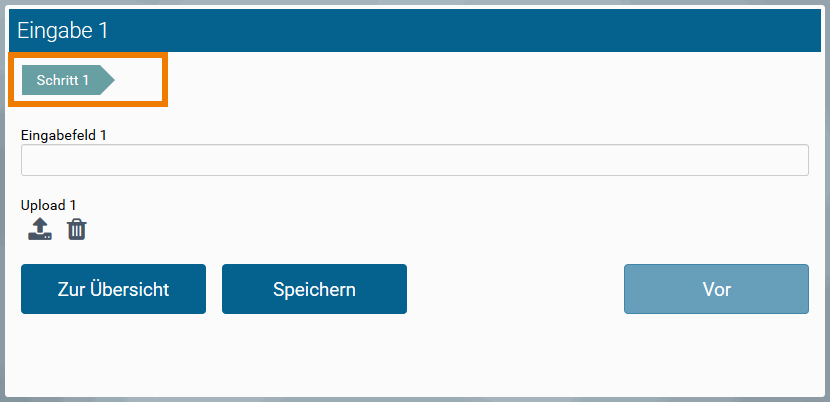This screenshot has width=830, height=402.
Task: Hit the trash can beside the upload icon
Action: pos(77,230)
